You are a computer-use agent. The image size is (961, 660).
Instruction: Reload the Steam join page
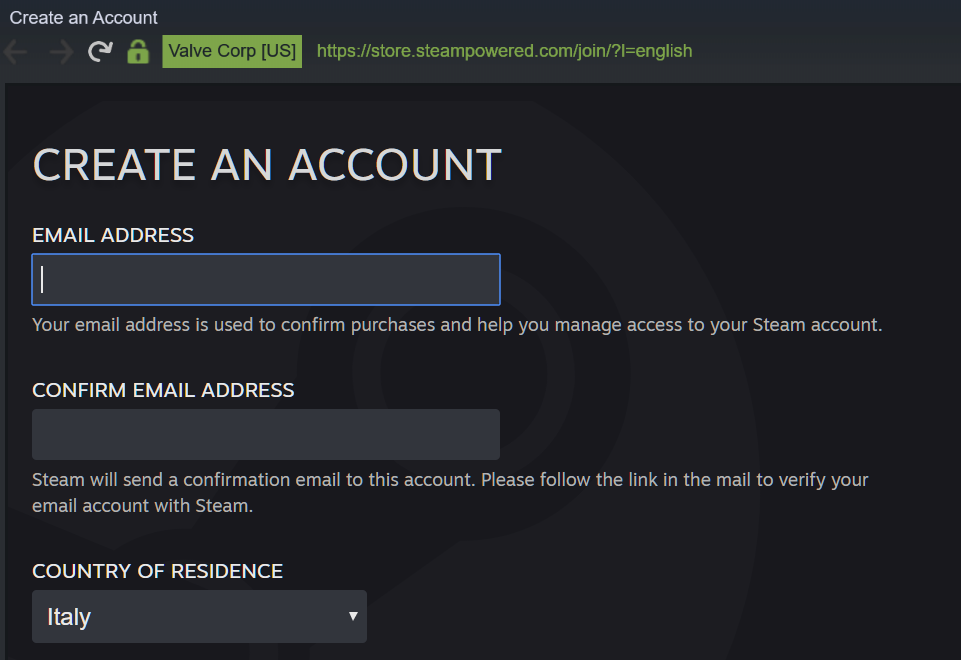coord(100,52)
